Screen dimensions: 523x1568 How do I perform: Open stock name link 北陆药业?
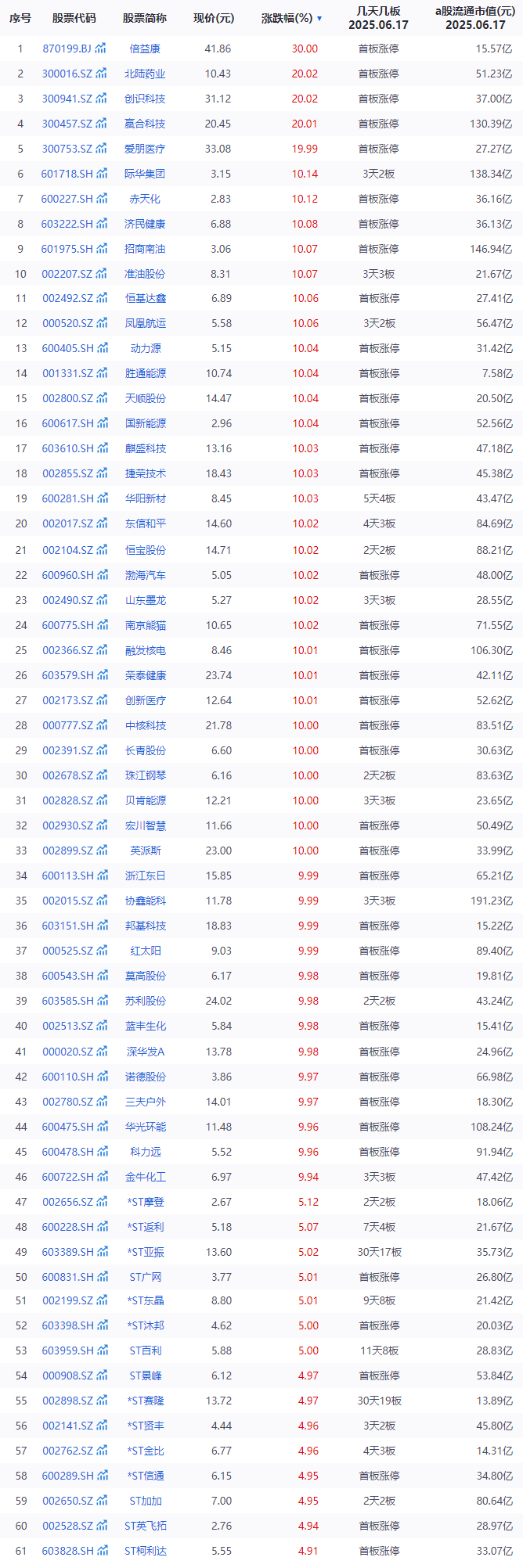coord(146,74)
